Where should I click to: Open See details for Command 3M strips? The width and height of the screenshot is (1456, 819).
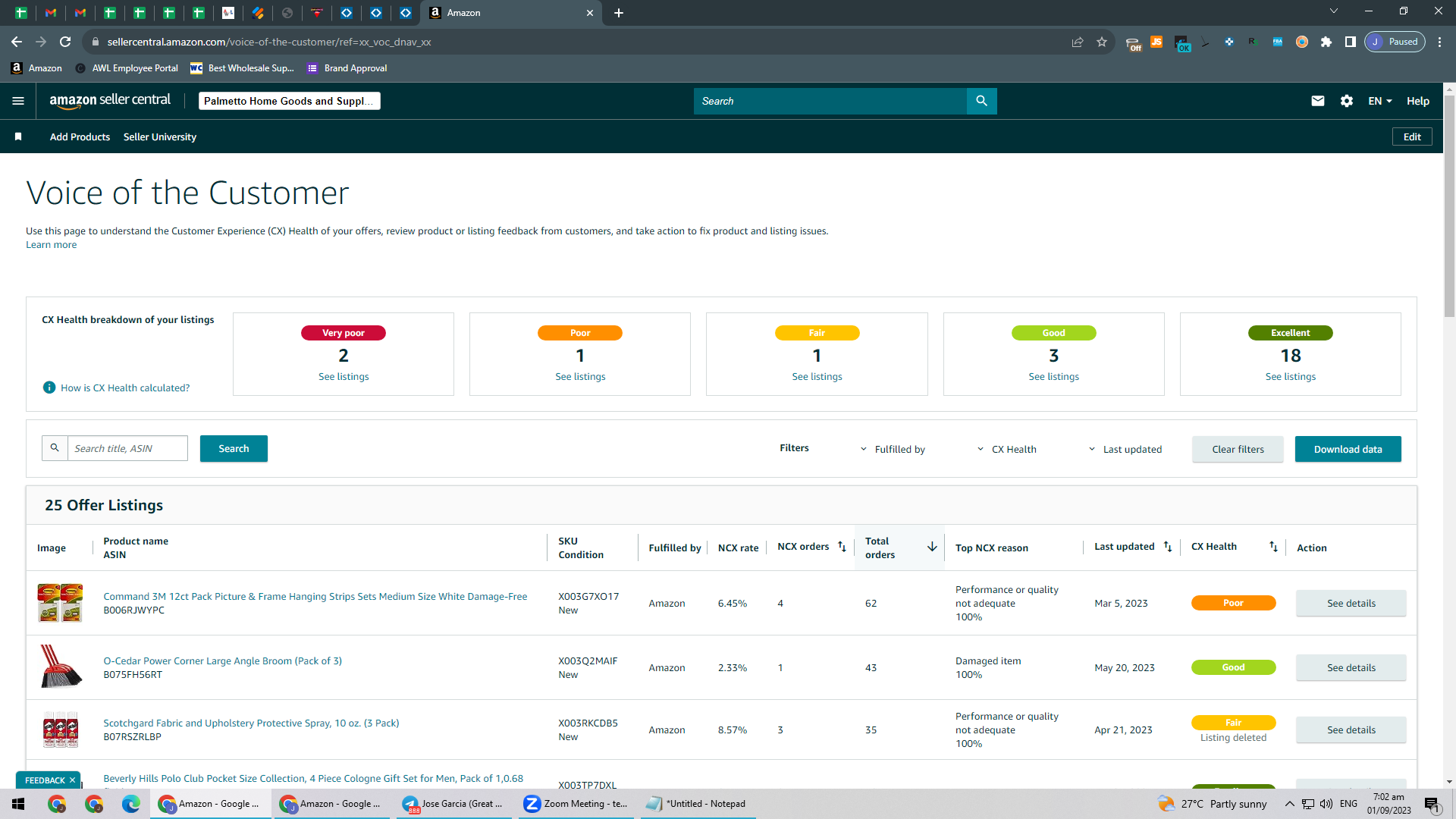point(1351,604)
